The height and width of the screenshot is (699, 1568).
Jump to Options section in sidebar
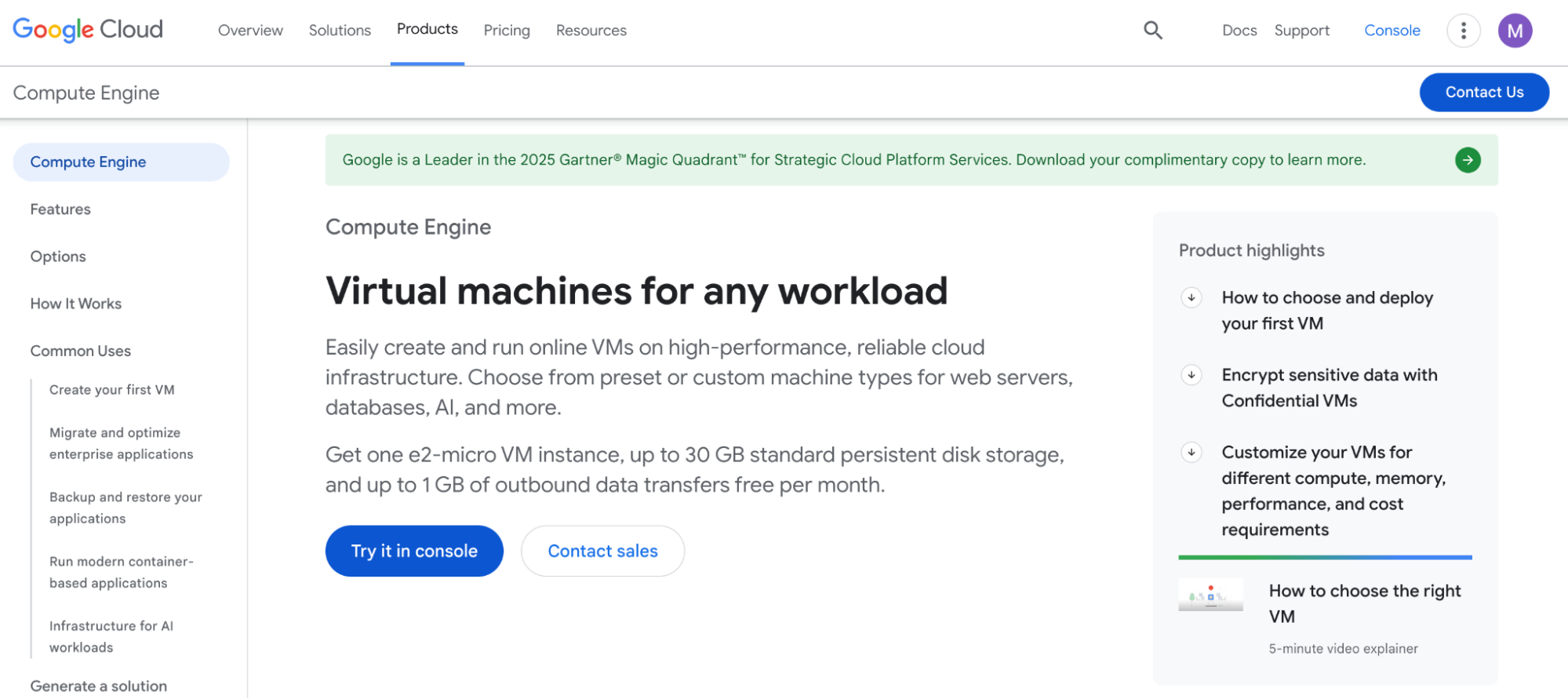point(58,257)
